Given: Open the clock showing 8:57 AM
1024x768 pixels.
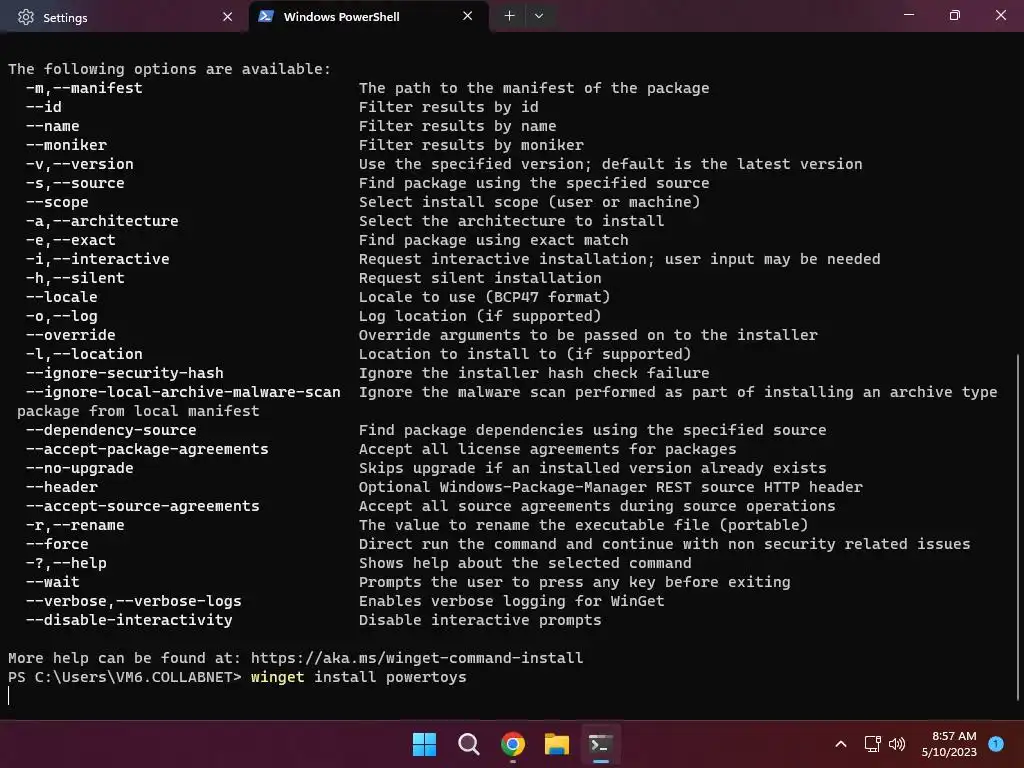Looking at the screenshot, I should pyautogui.click(x=949, y=744).
